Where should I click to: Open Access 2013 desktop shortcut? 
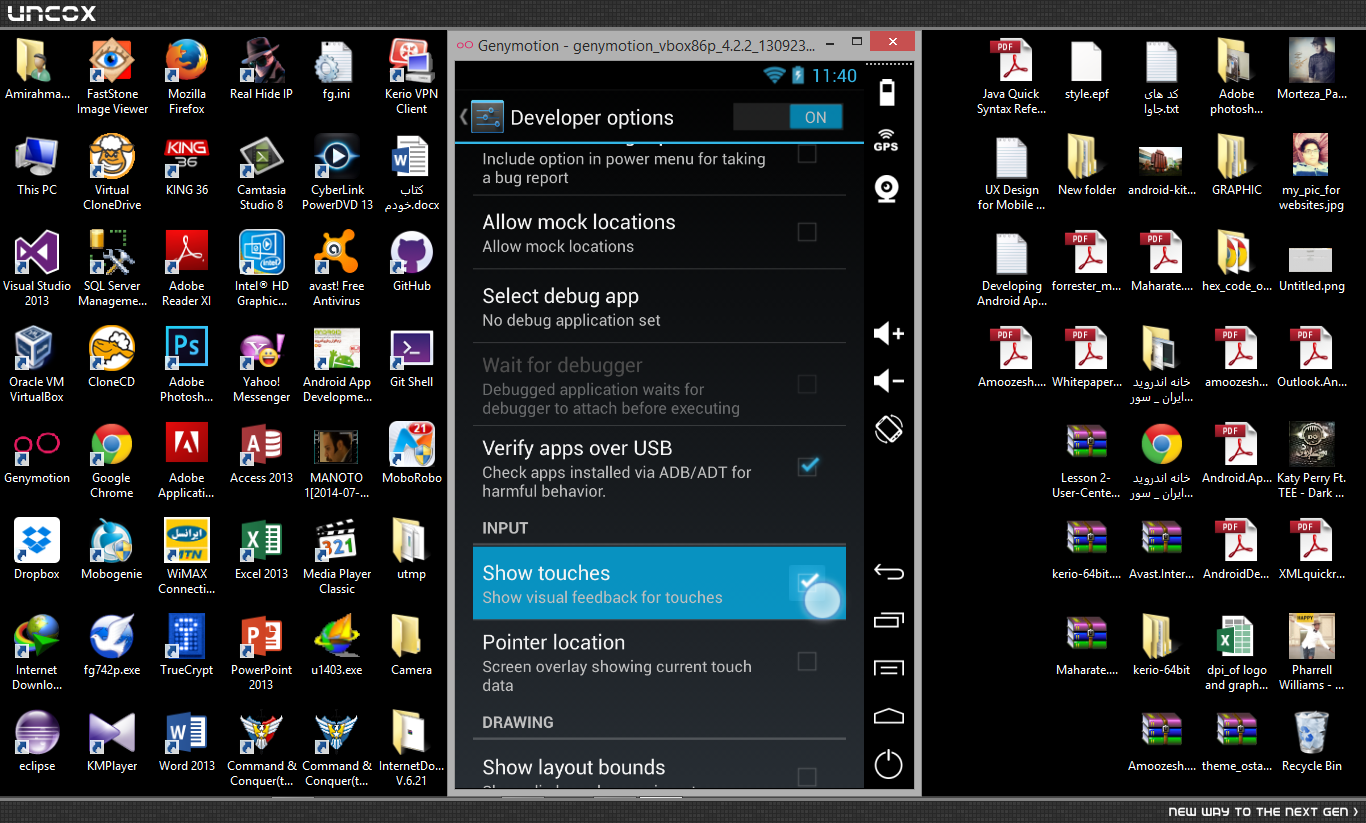261,446
